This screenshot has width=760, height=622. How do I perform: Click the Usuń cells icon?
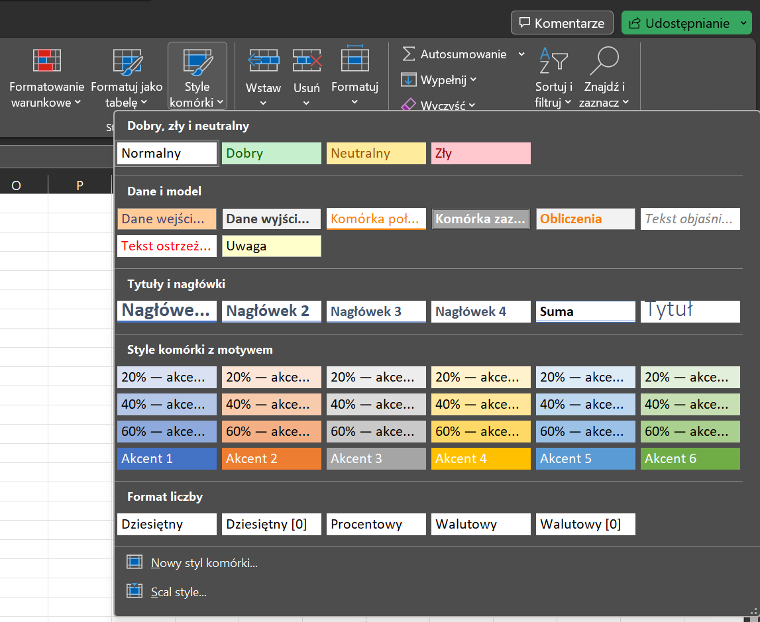pos(306,62)
